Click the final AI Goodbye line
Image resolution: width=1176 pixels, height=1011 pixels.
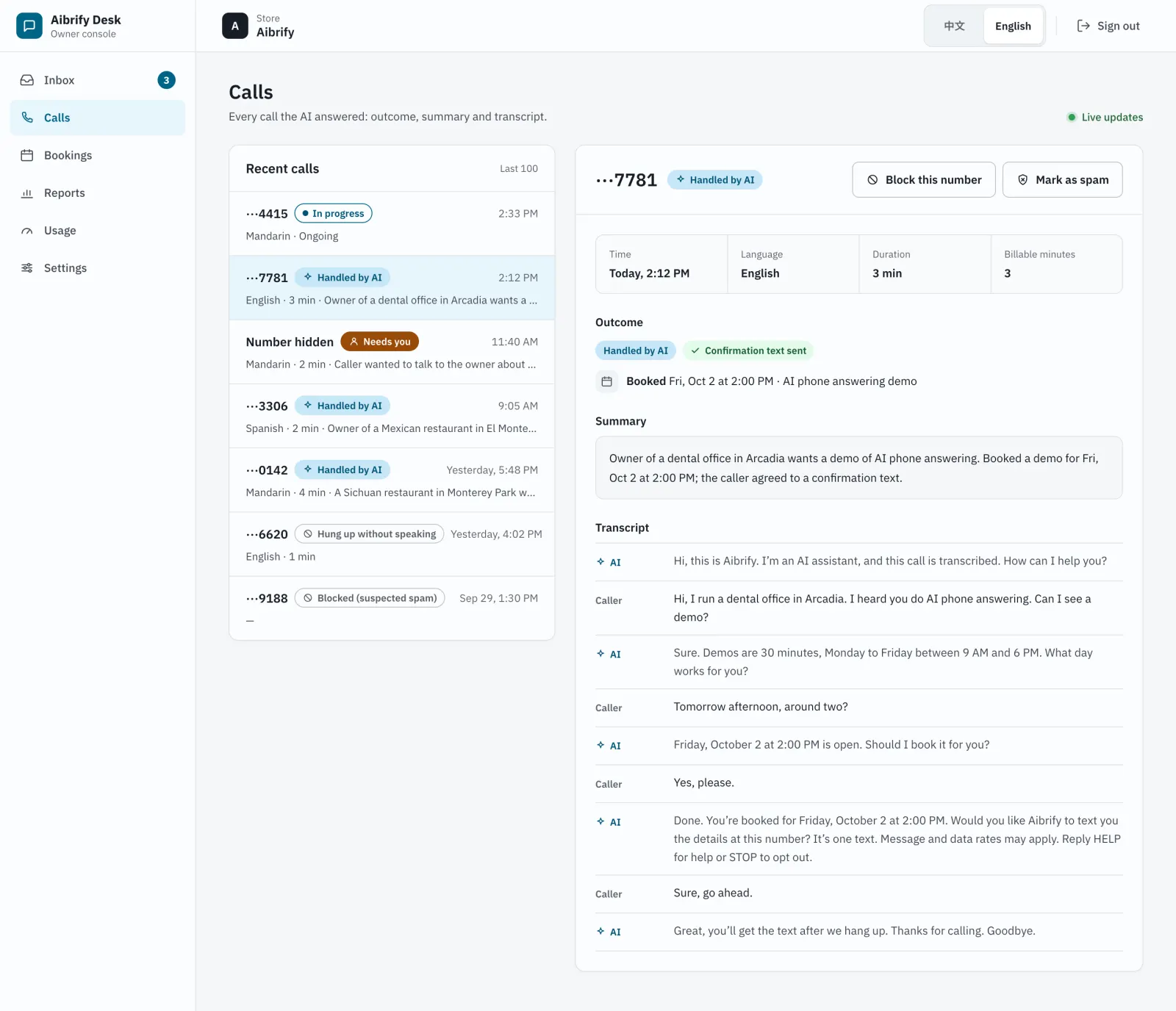click(x=854, y=932)
